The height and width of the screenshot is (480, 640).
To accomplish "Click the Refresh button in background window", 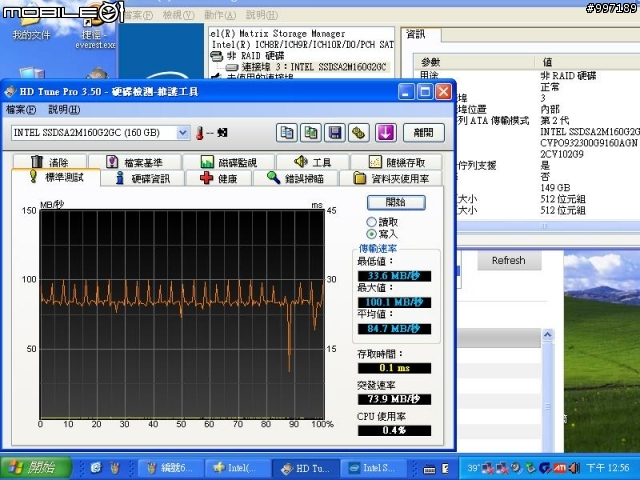I will pos(509,260).
